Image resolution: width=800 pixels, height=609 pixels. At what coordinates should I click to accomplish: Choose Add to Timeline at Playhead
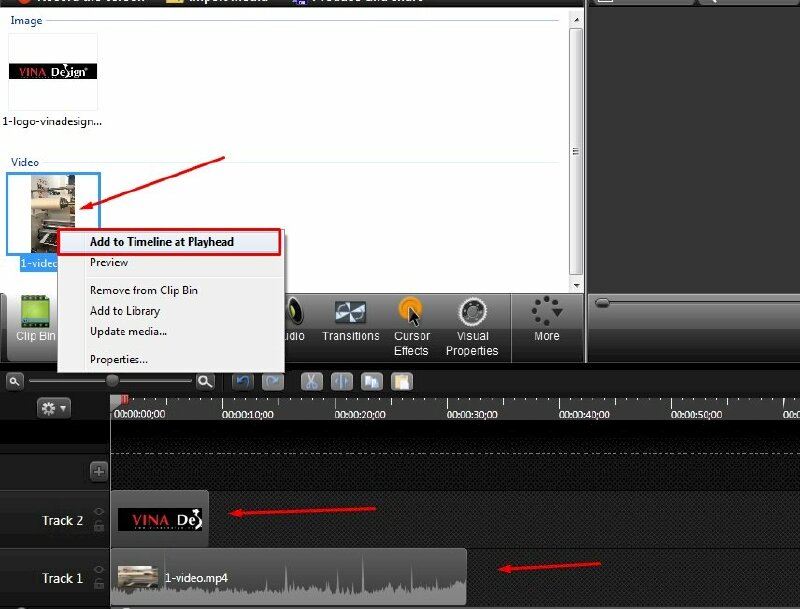tap(161, 242)
